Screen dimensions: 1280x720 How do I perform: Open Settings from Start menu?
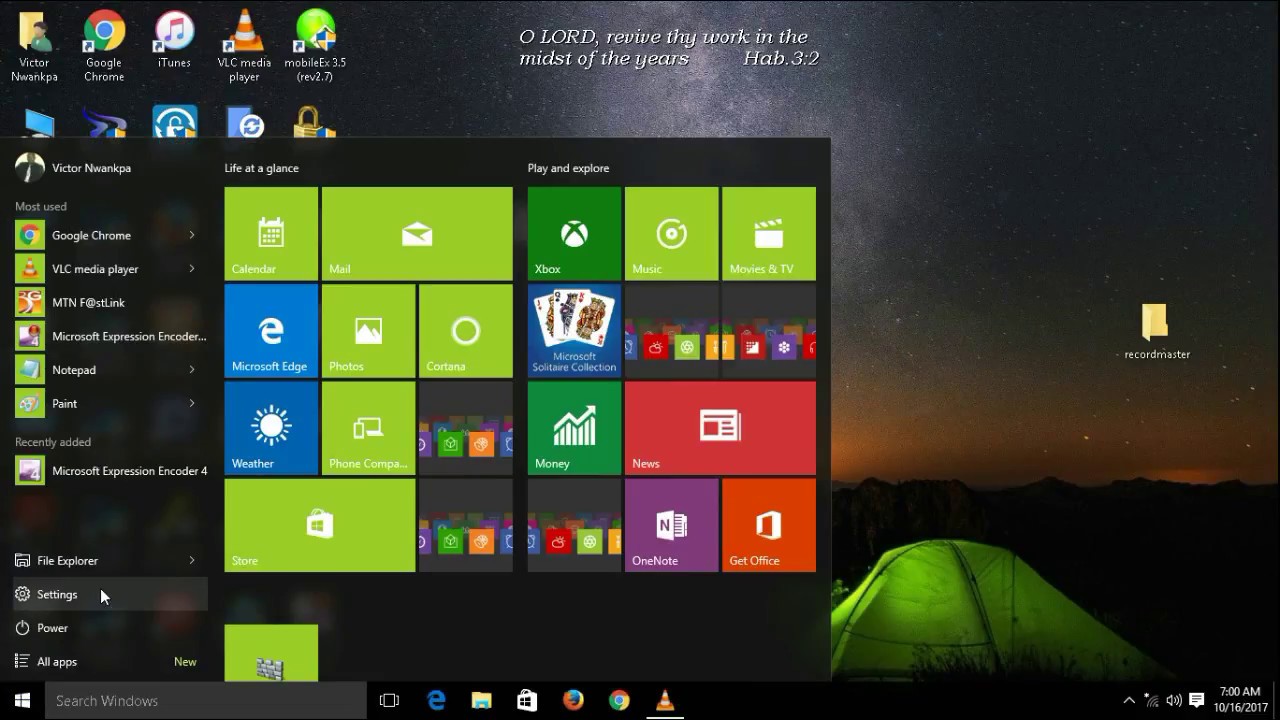(110, 594)
